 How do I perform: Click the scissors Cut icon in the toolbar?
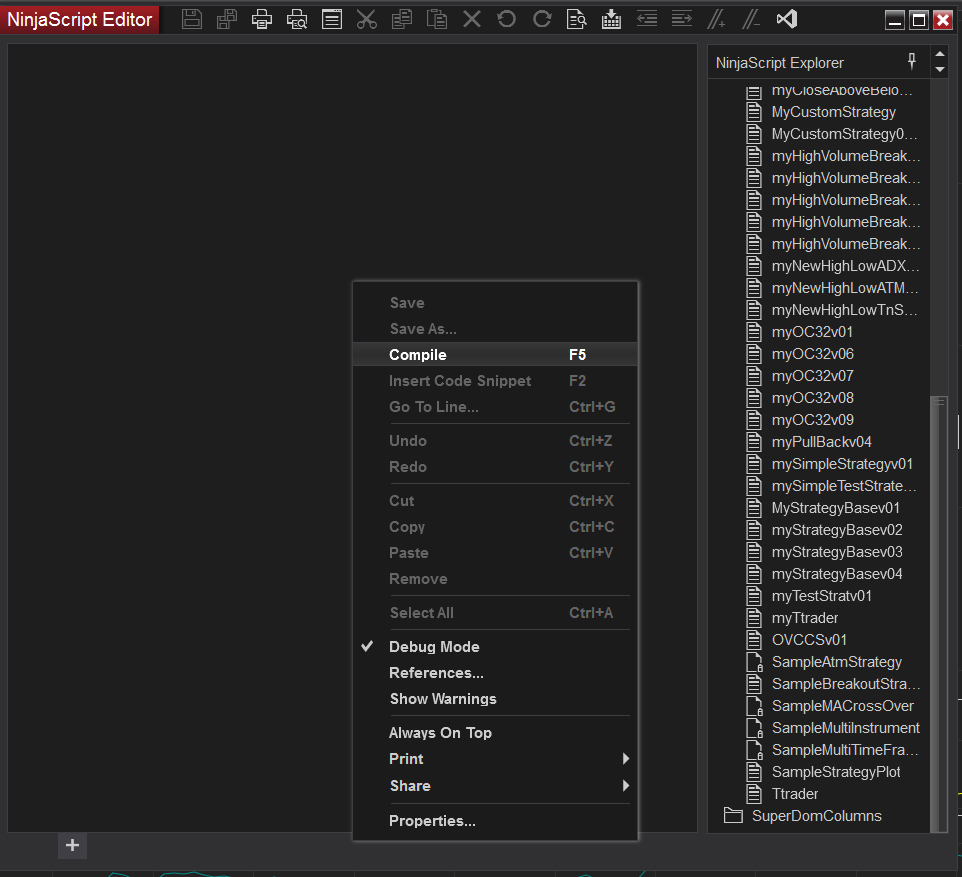click(x=367, y=19)
